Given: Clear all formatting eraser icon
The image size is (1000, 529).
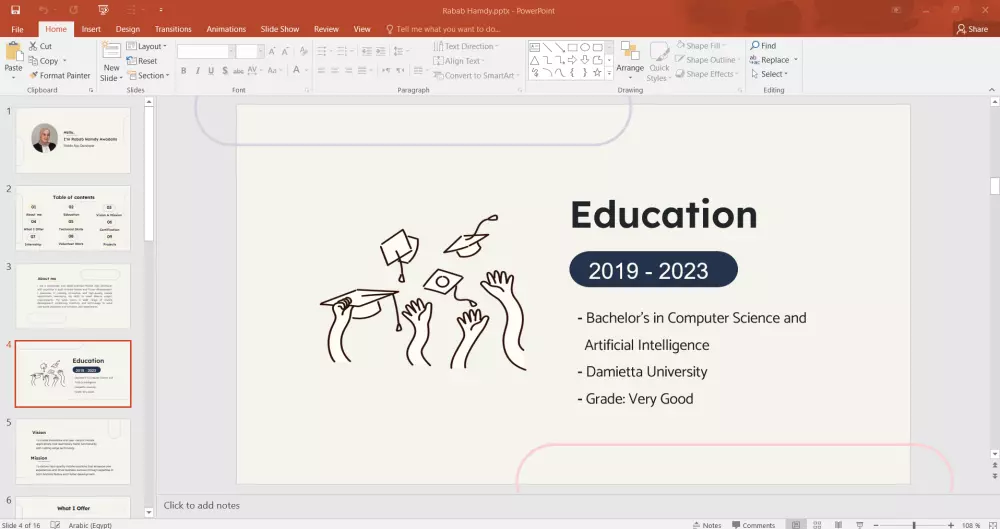Looking at the screenshot, I should pos(304,51).
